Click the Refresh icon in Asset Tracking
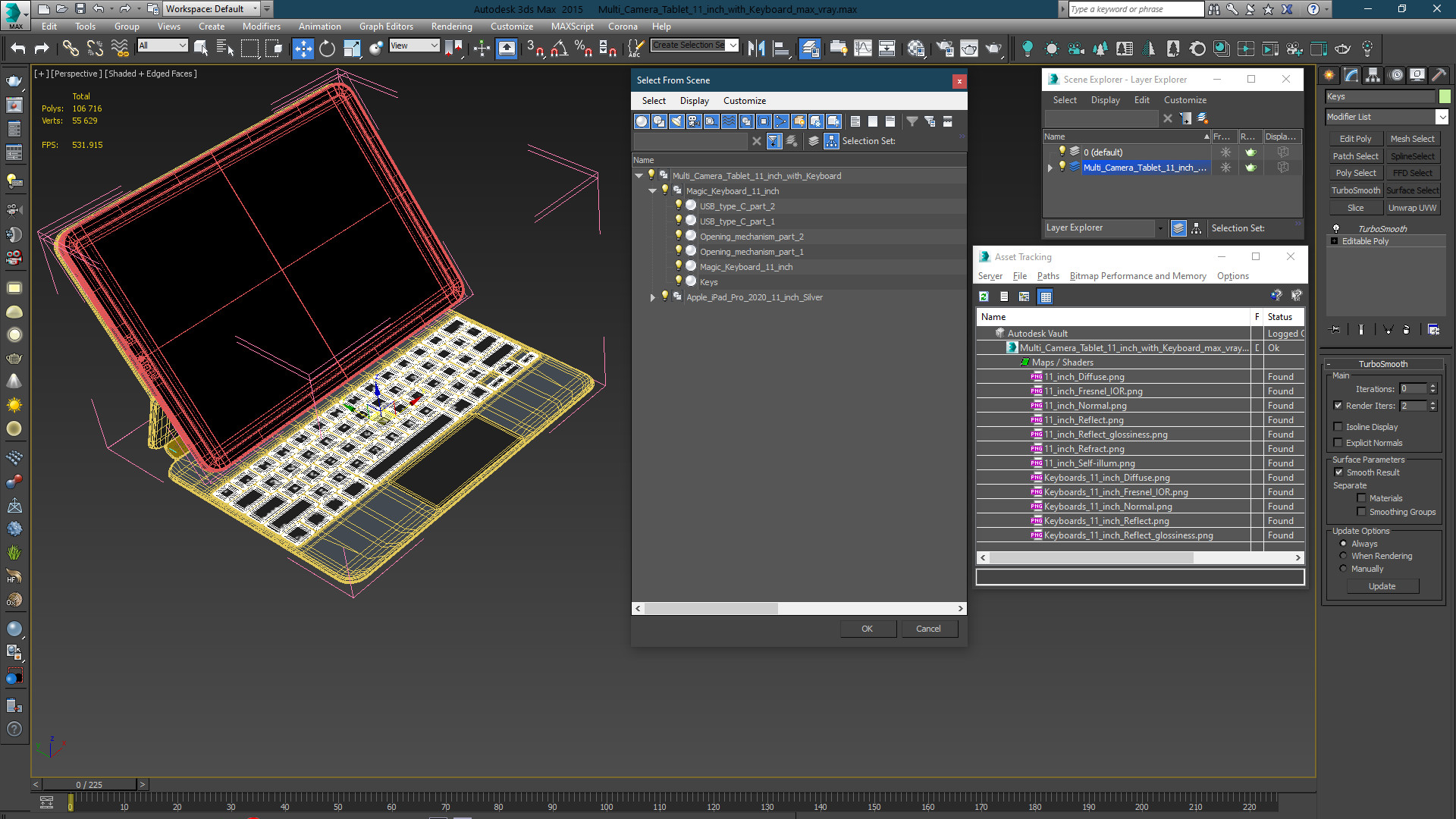The height and width of the screenshot is (819, 1456). coord(984,297)
